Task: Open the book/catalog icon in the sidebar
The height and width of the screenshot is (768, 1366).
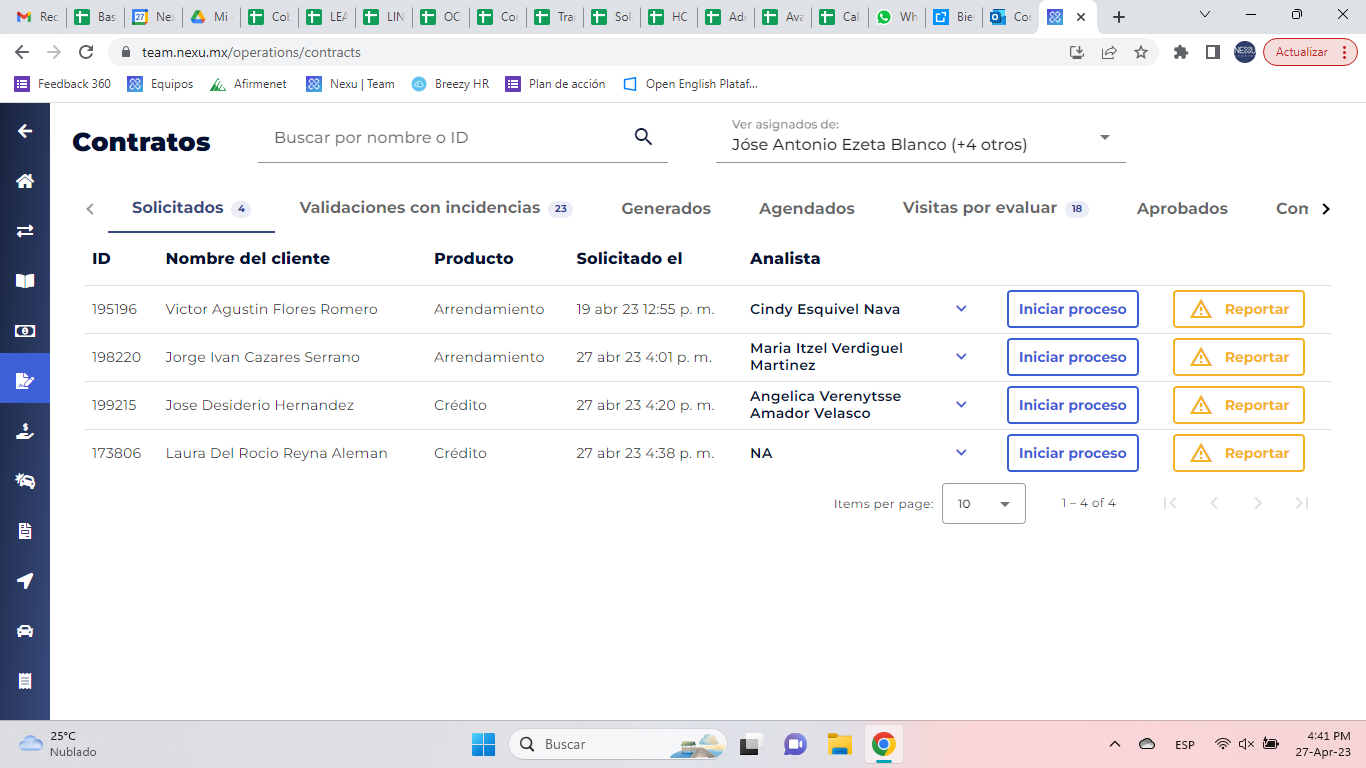Action: click(x=25, y=280)
